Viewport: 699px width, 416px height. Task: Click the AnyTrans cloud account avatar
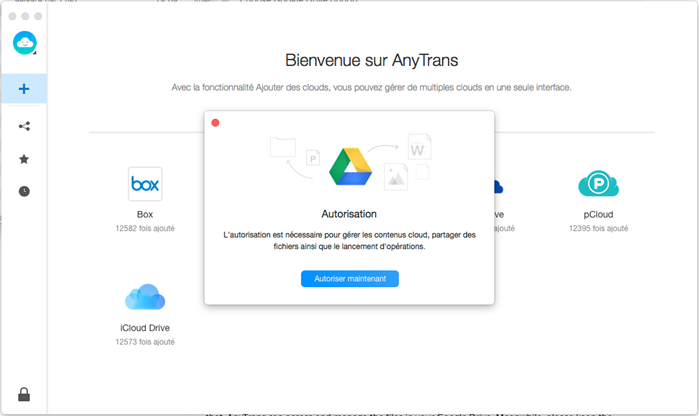(25, 43)
